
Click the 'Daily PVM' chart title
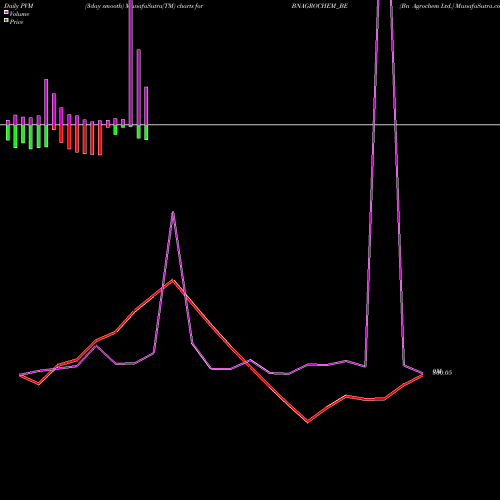[x=19, y=6]
